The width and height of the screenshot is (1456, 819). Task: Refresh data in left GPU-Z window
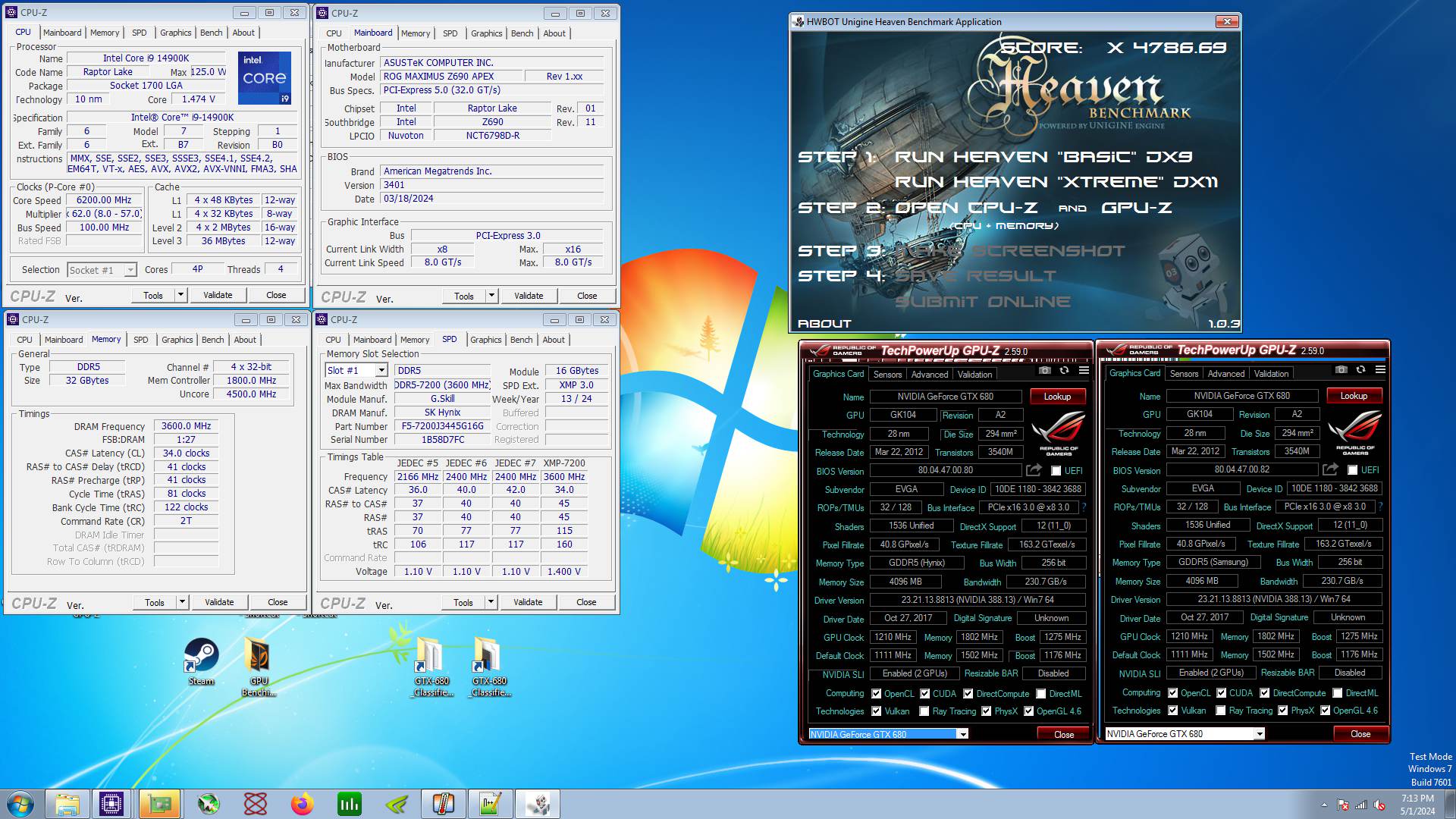pyautogui.click(x=1064, y=371)
